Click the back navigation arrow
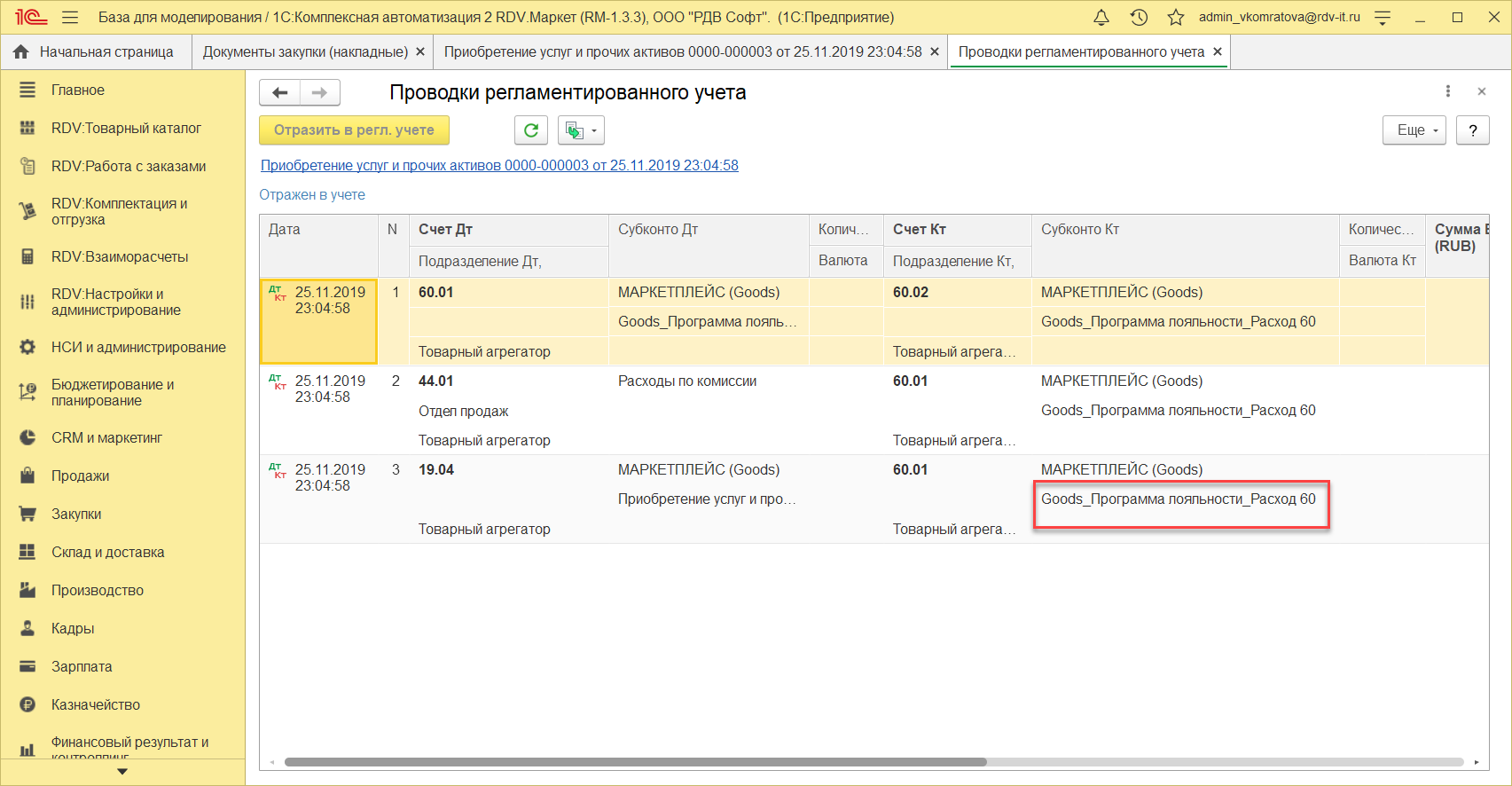Screen dimensions: 1512x786 [x=280, y=92]
